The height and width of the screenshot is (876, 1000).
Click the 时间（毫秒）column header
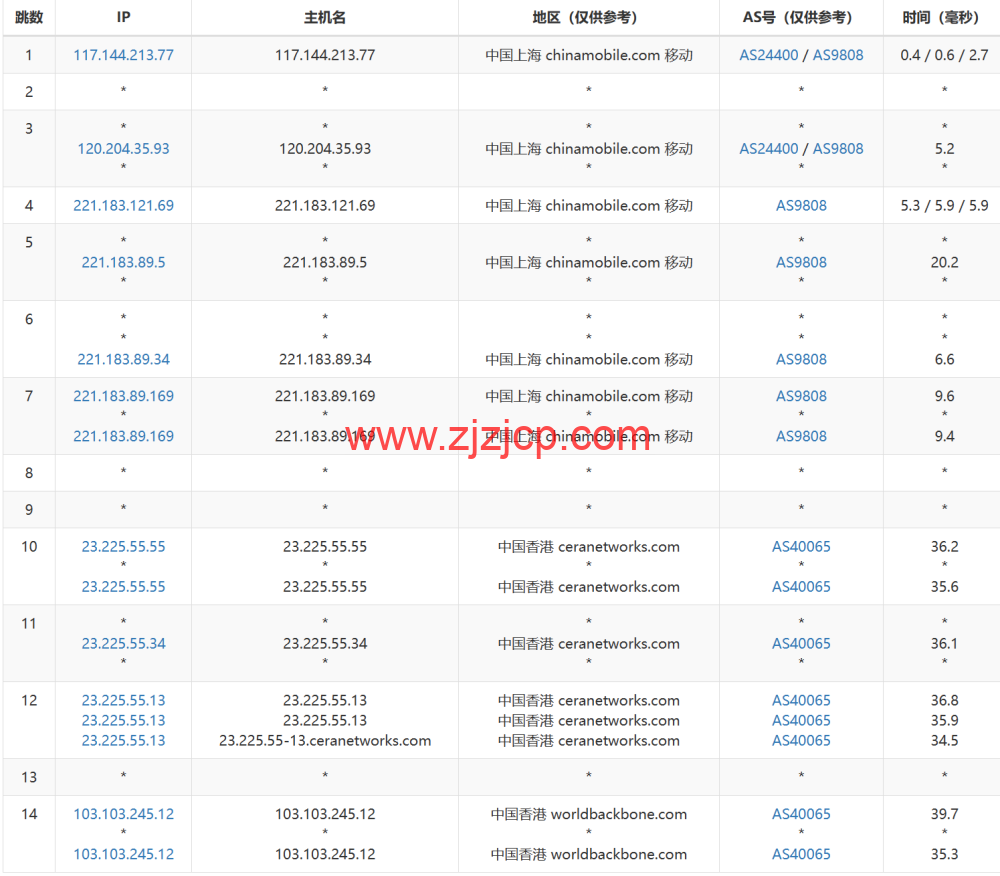(942, 17)
